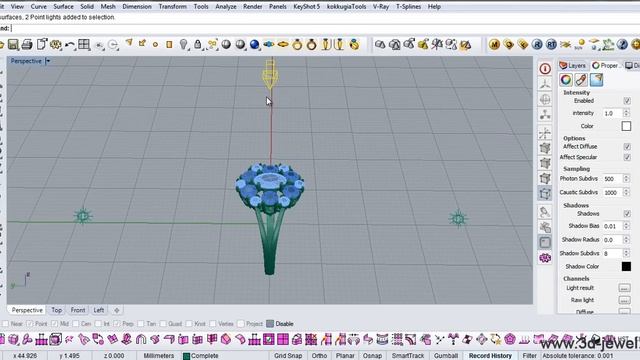Screen dimensions: 640x360
Task: Click the V-Ray R render icon
Action: [x=537, y=44]
